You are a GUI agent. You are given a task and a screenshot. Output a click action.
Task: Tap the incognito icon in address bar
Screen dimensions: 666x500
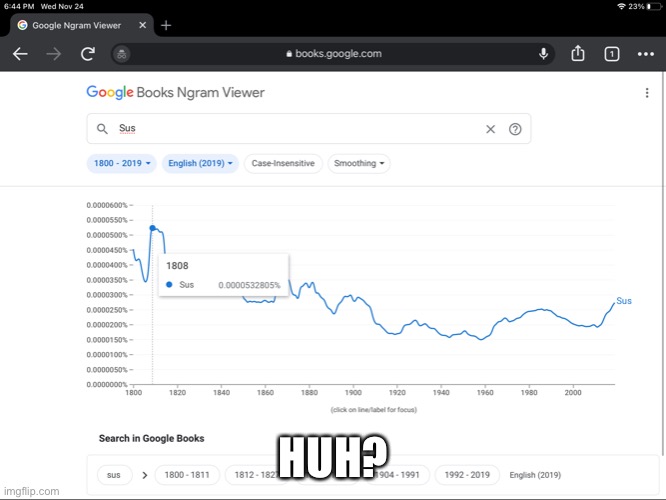click(x=121, y=54)
